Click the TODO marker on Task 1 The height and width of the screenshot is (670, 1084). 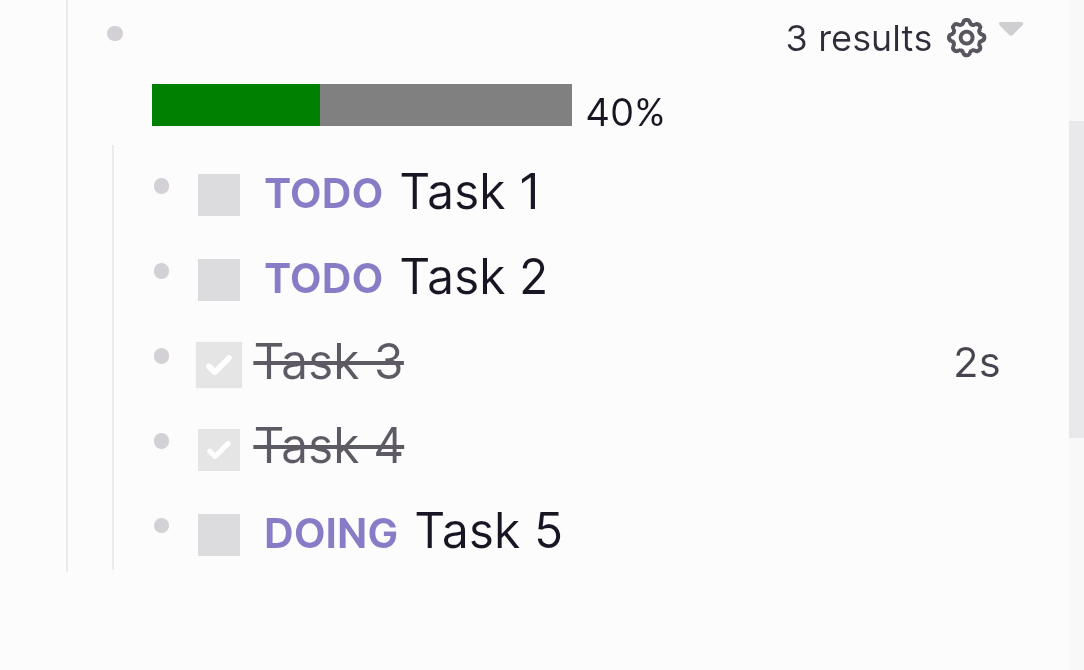(323, 192)
